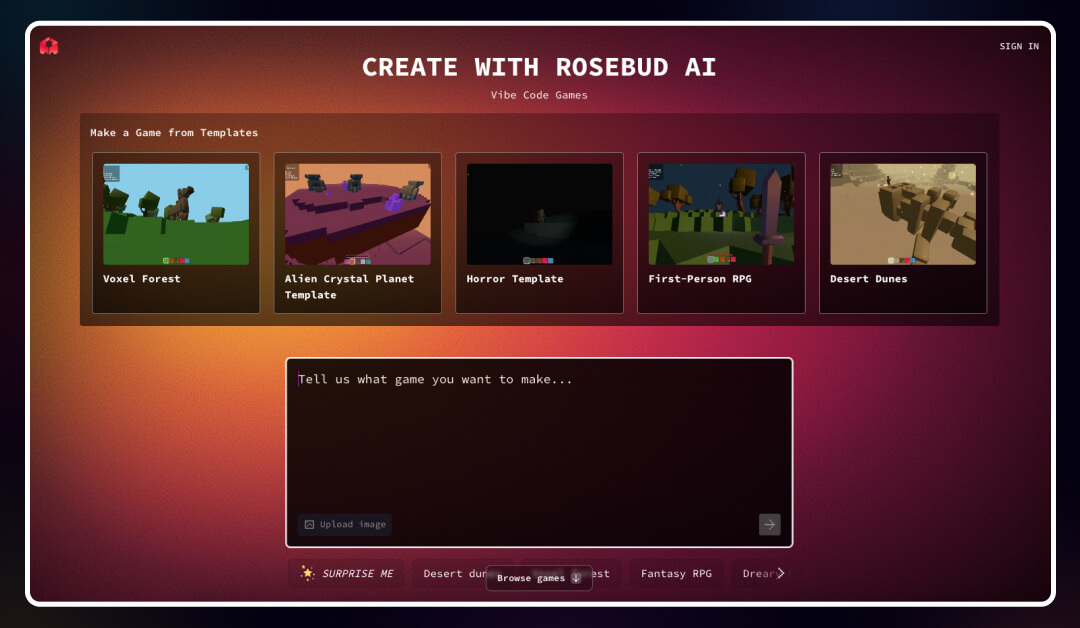Open the First-Person RPG template thumbnail
This screenshot has height=628, width=1080.
tap(721, 214)
